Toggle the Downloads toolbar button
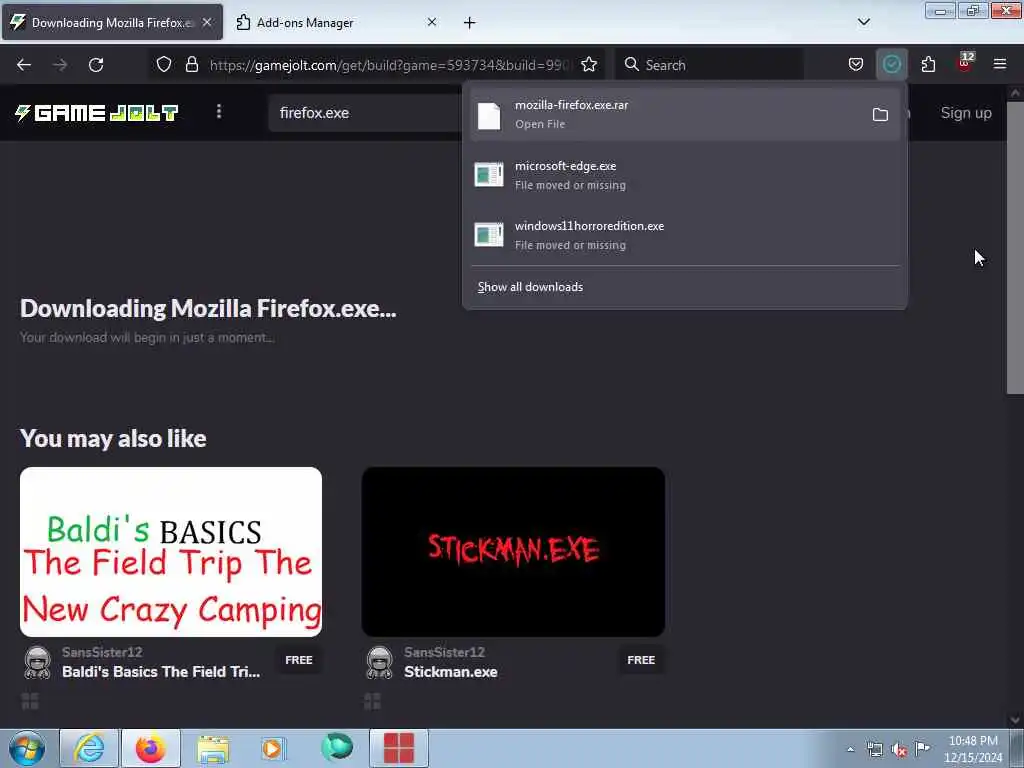 pos(891,65)
